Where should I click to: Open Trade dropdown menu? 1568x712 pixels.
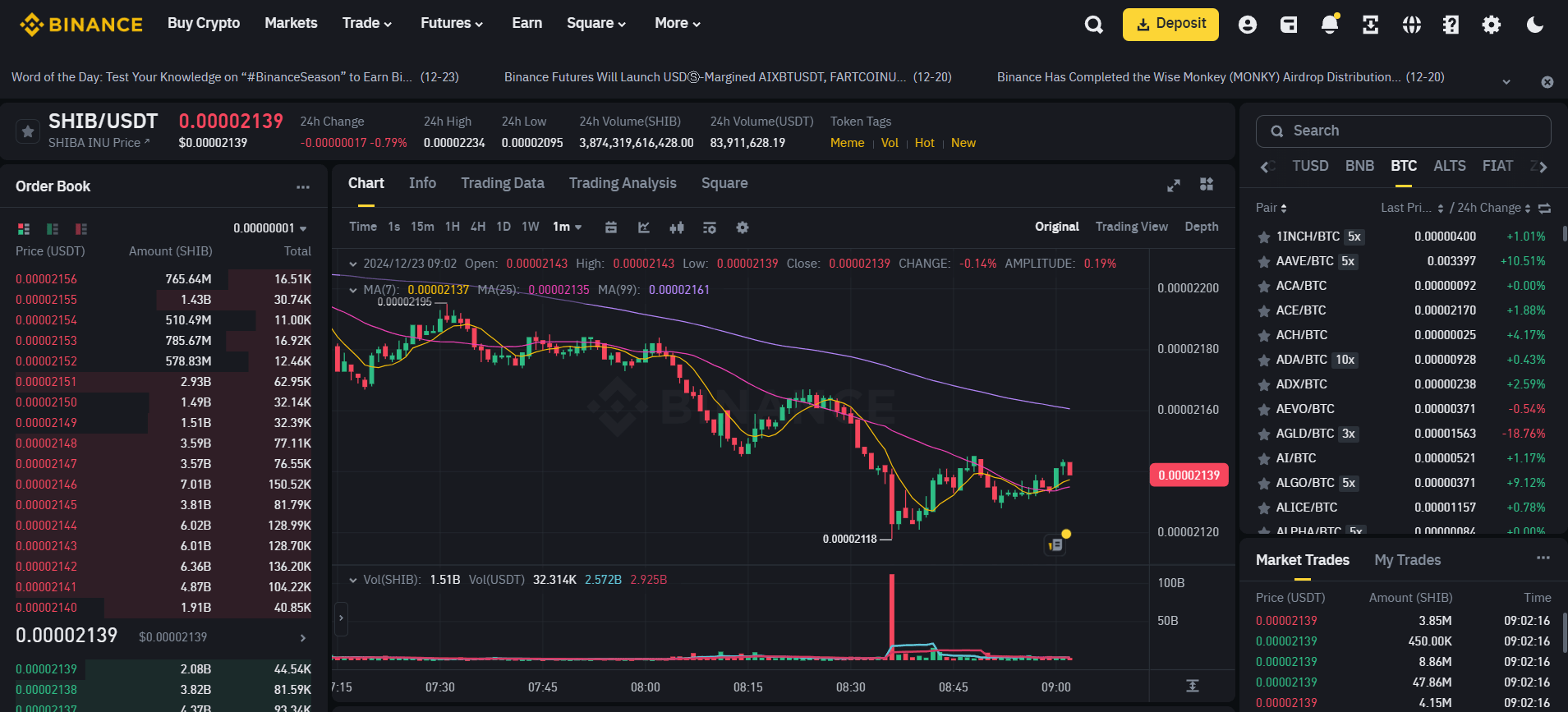[367, 23]
